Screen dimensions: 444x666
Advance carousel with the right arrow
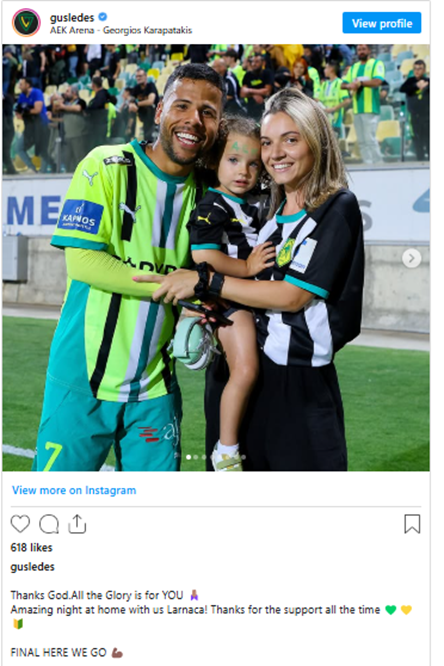click(x=411, y=258)
